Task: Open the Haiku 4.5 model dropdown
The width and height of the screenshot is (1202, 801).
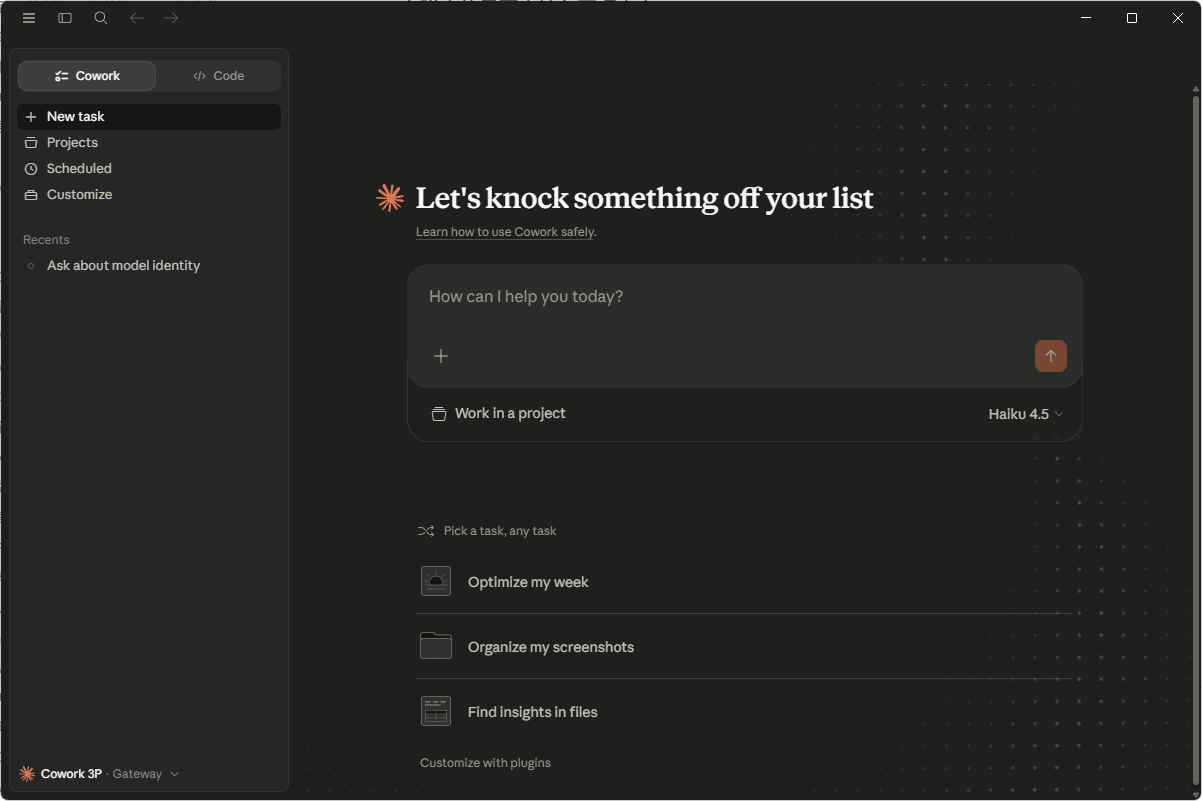Action: pyautogui.click(x=1026, y=414)
